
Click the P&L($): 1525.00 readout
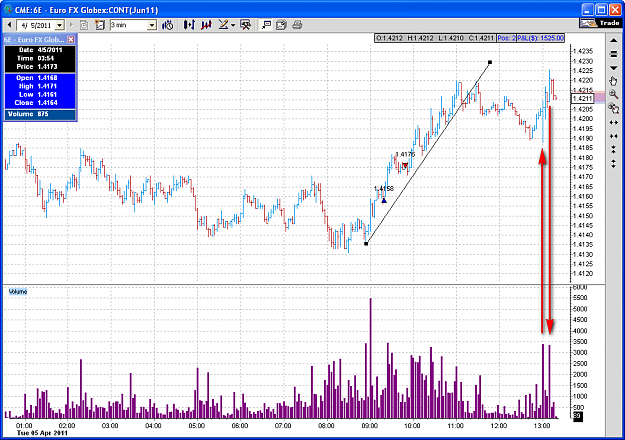(540, 38)
